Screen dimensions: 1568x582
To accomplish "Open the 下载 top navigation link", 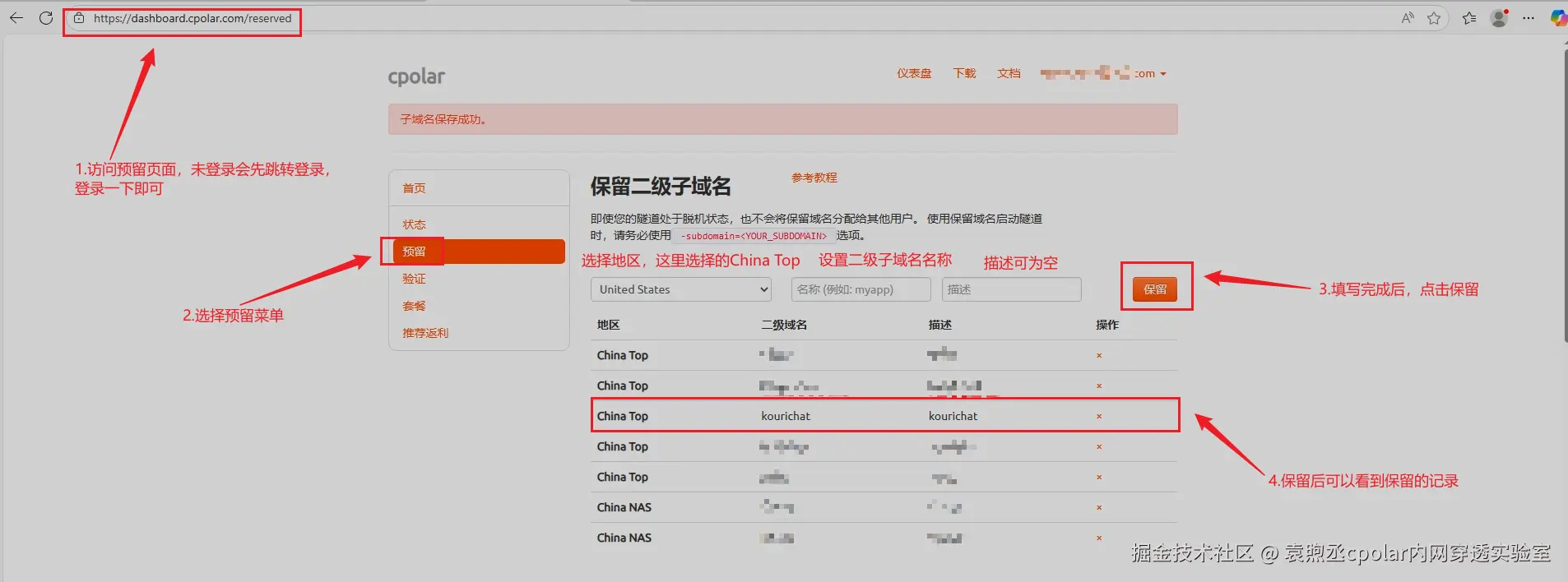I will 964,73.
